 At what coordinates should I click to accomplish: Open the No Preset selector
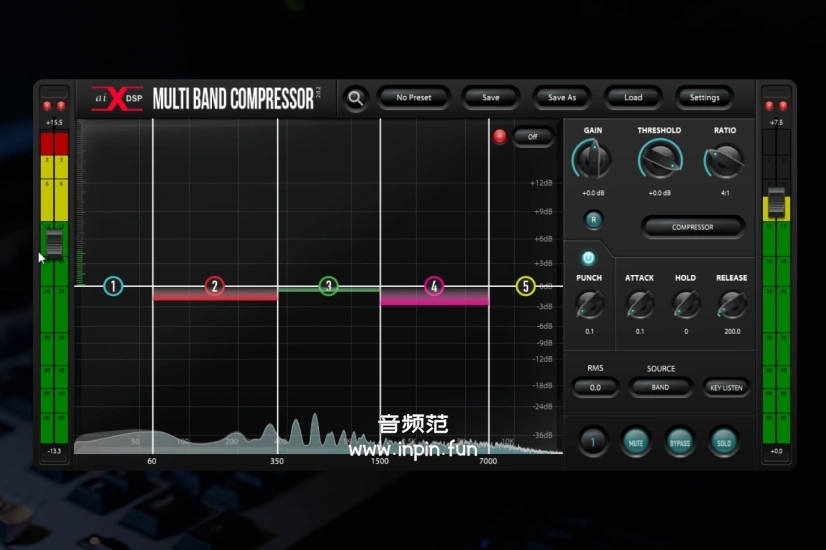(x=414, y=97)
